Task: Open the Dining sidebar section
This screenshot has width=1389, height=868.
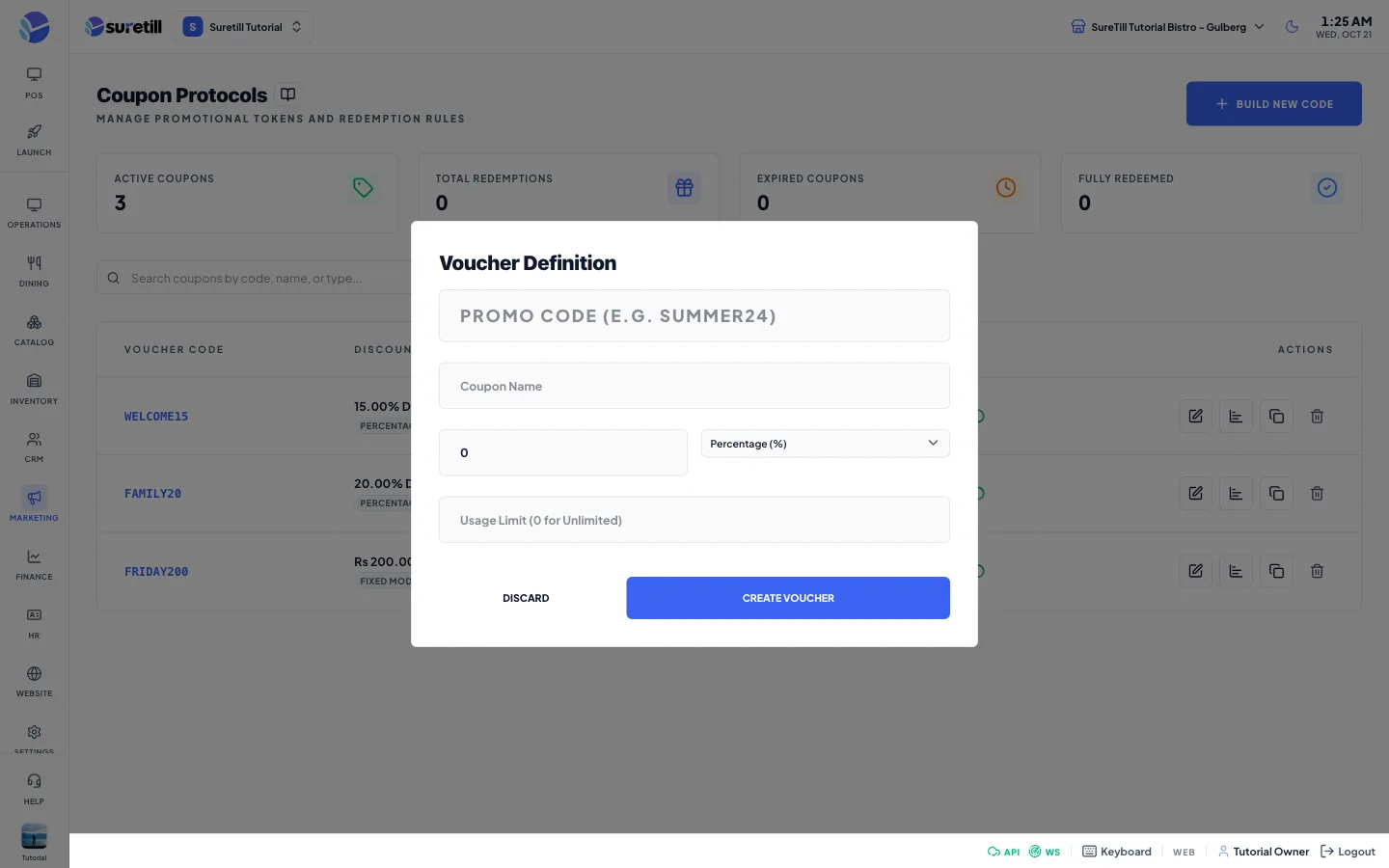Action: click(34, 272)
